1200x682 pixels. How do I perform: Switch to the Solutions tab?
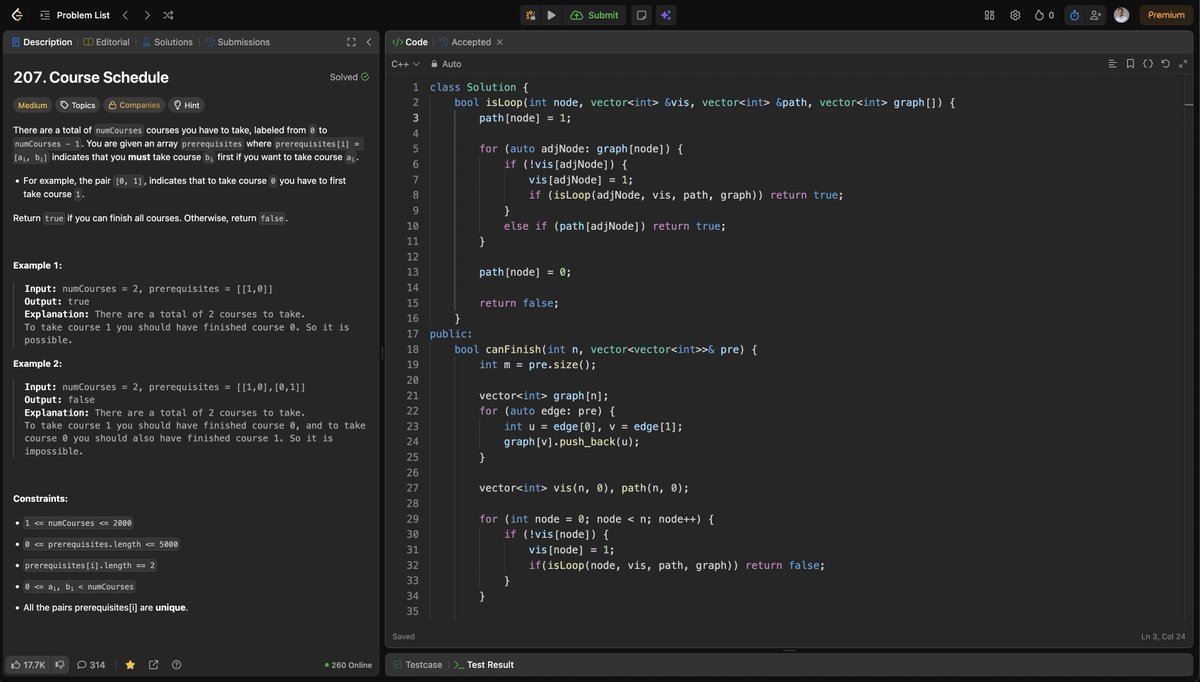167,42
